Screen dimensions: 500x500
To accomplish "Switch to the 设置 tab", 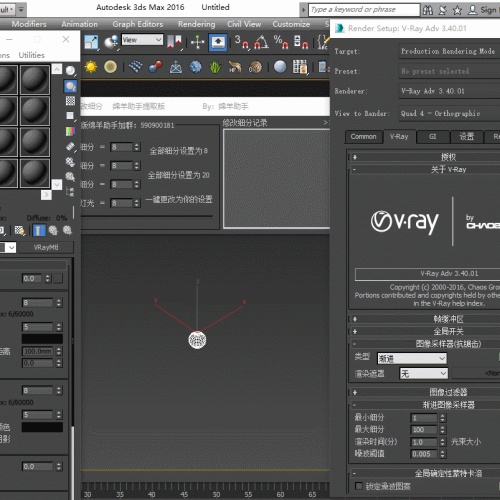I will [x=467, y=137].
